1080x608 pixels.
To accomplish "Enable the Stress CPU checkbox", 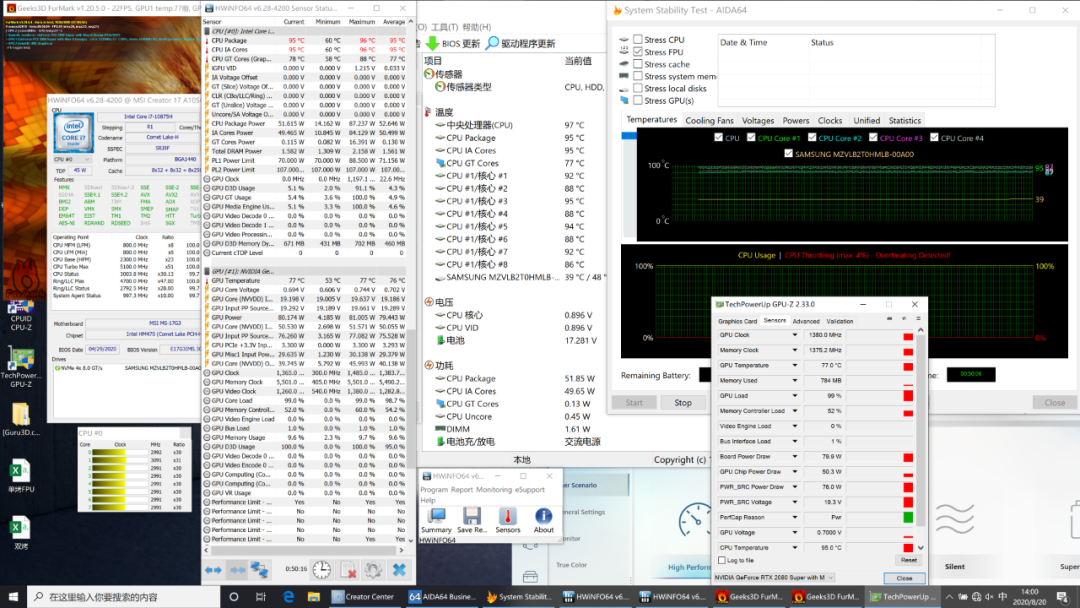I will [x=637, y=40].
